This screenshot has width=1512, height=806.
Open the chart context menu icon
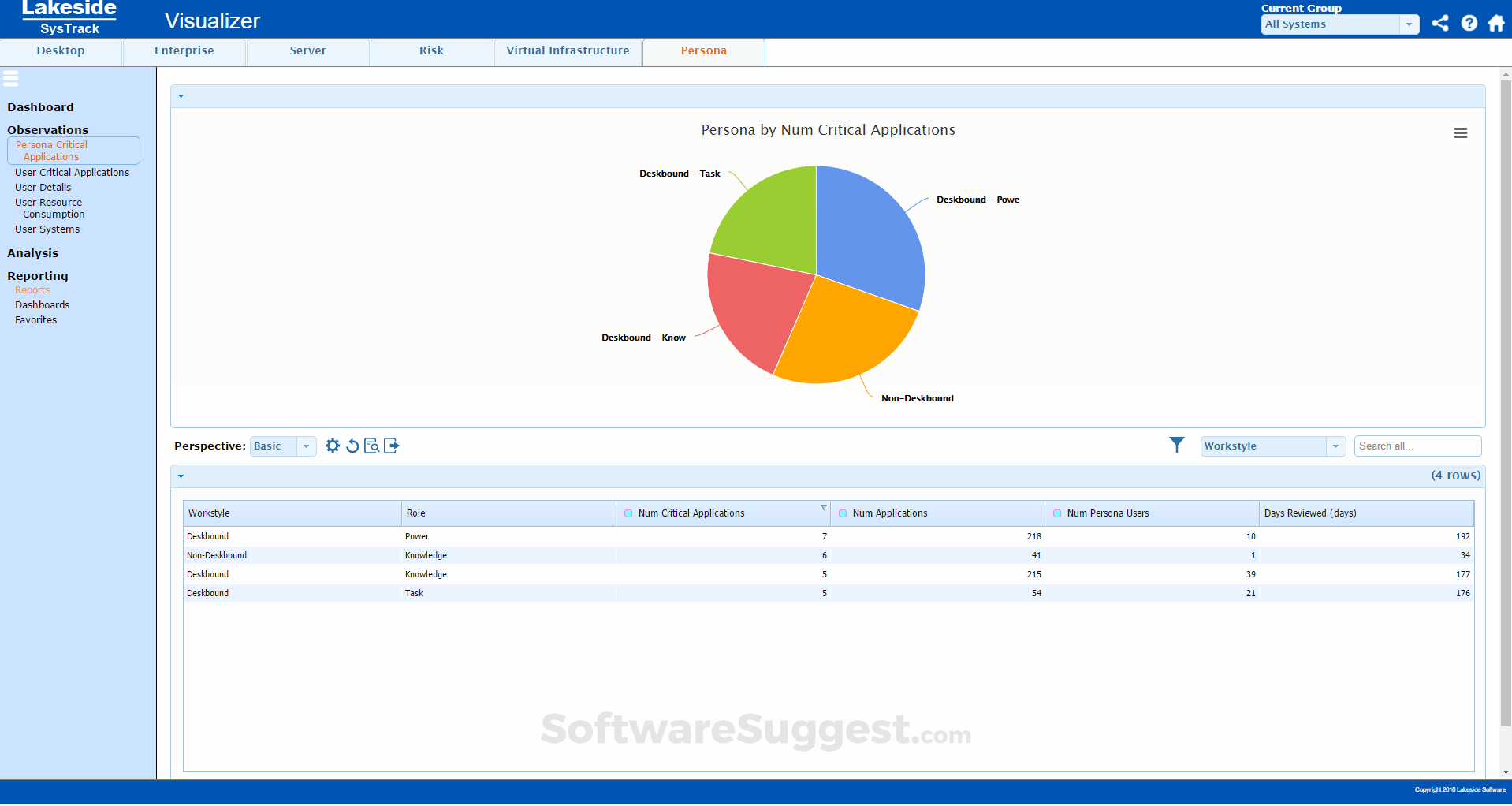[1460, 132]
